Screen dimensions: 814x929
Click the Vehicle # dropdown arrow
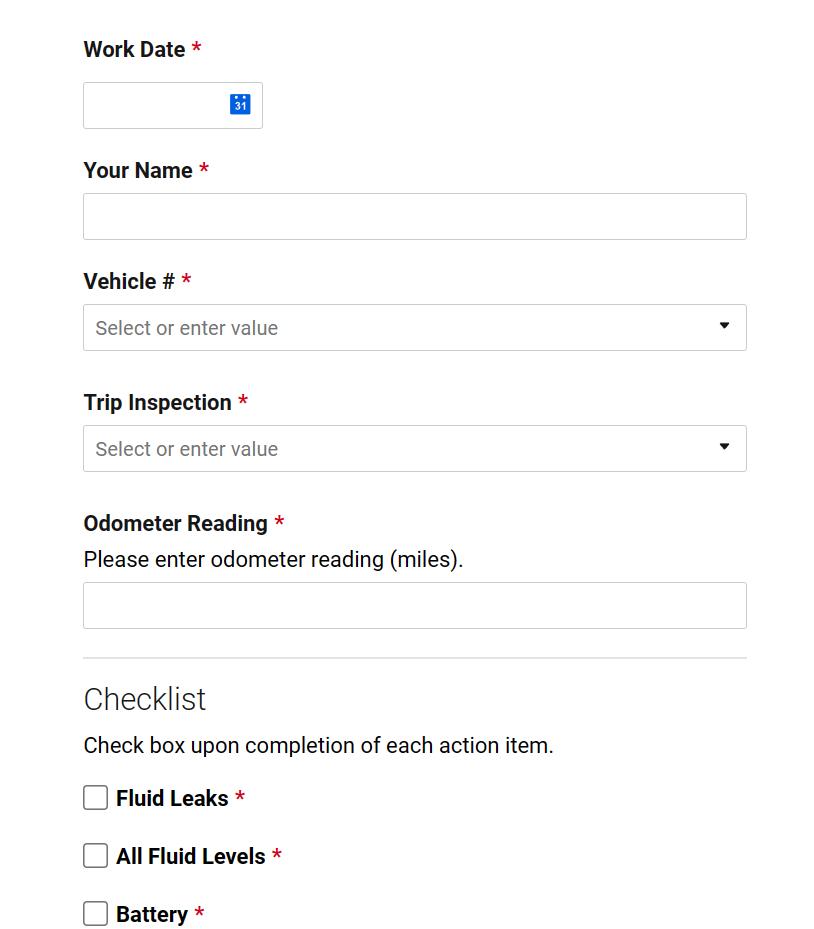point(724,325)
